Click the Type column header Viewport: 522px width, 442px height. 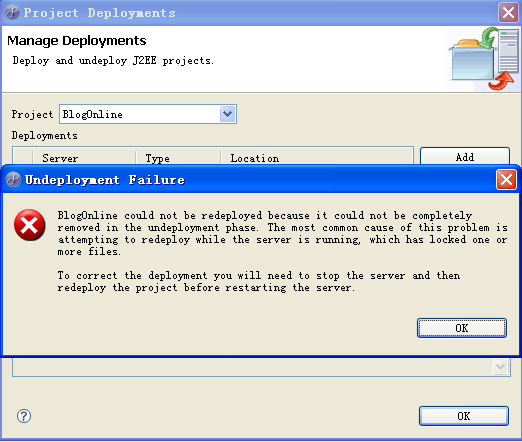coord(178,158)
